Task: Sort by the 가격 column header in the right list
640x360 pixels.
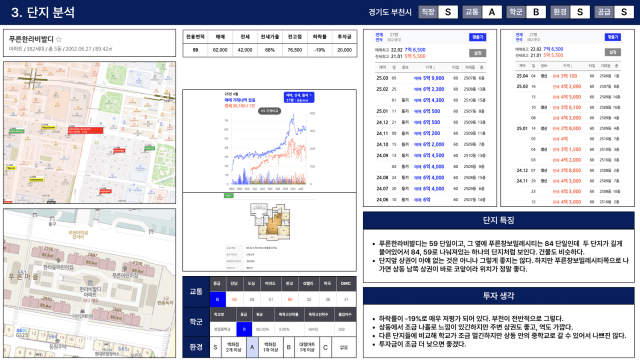Action: [x=567, y=66]
